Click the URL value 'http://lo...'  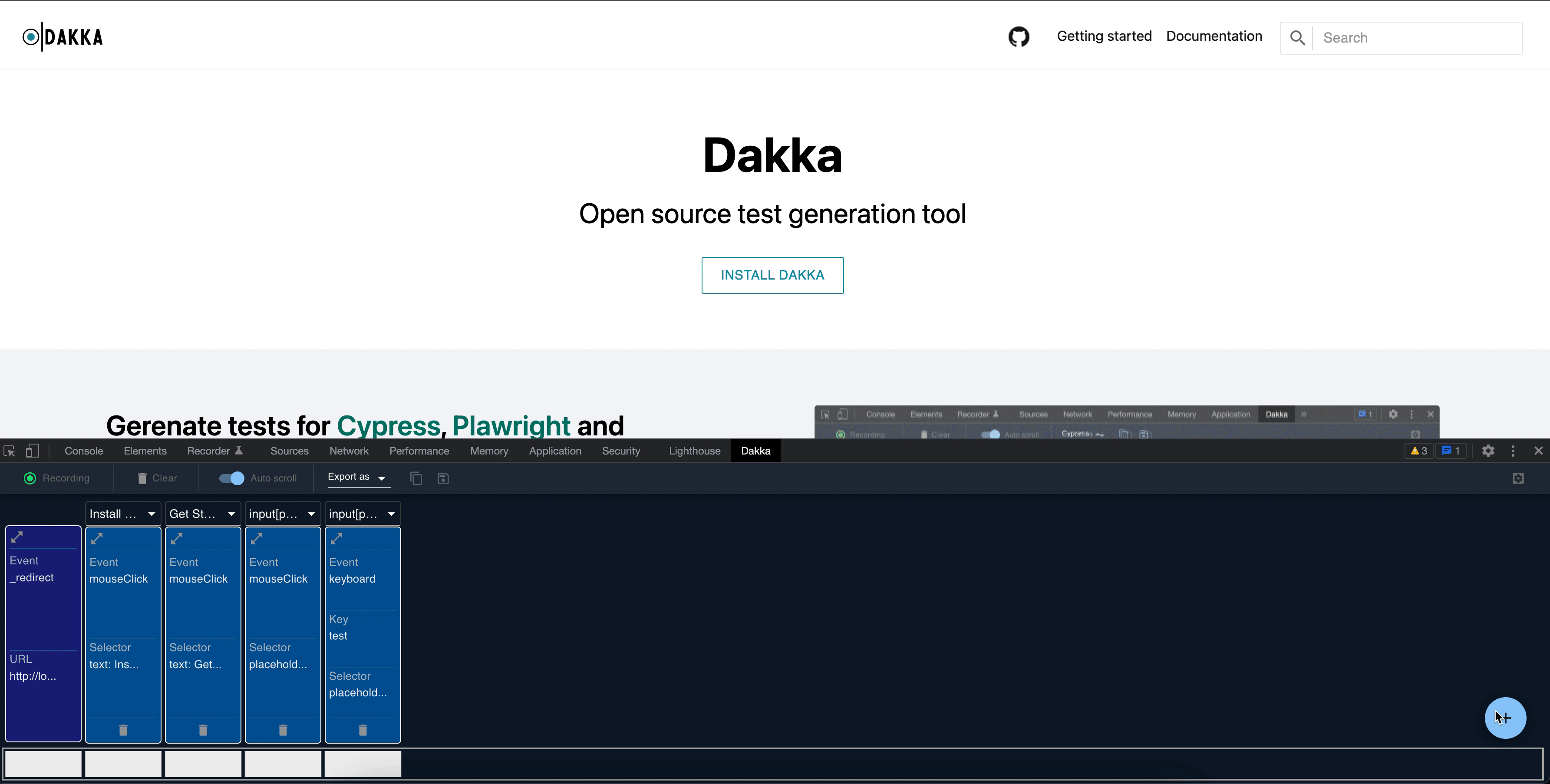[33, 676]
